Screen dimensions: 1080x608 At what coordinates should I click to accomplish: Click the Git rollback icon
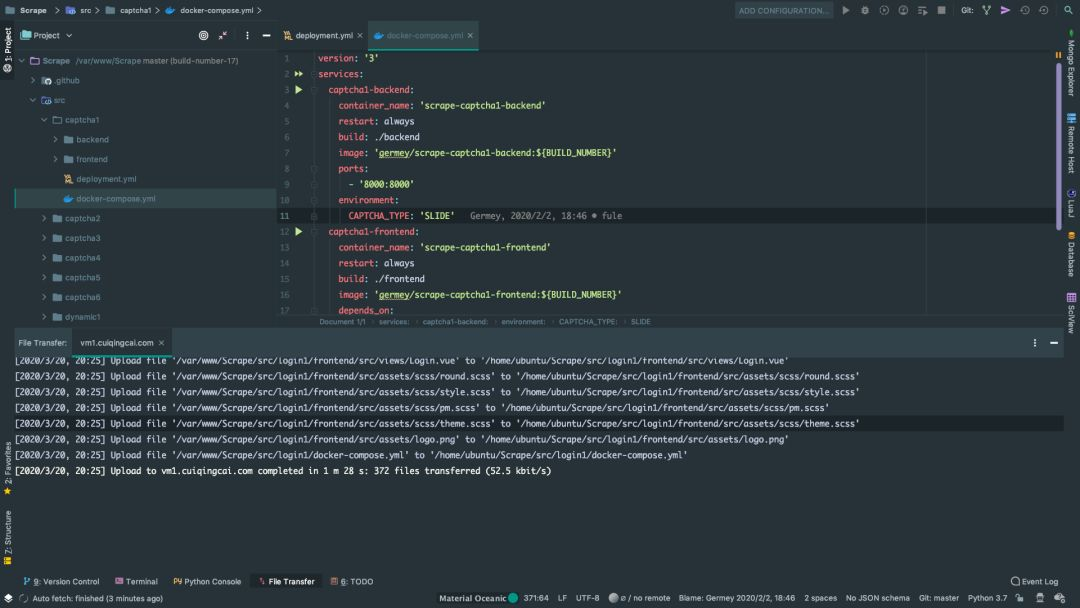tap(1043, 10)
